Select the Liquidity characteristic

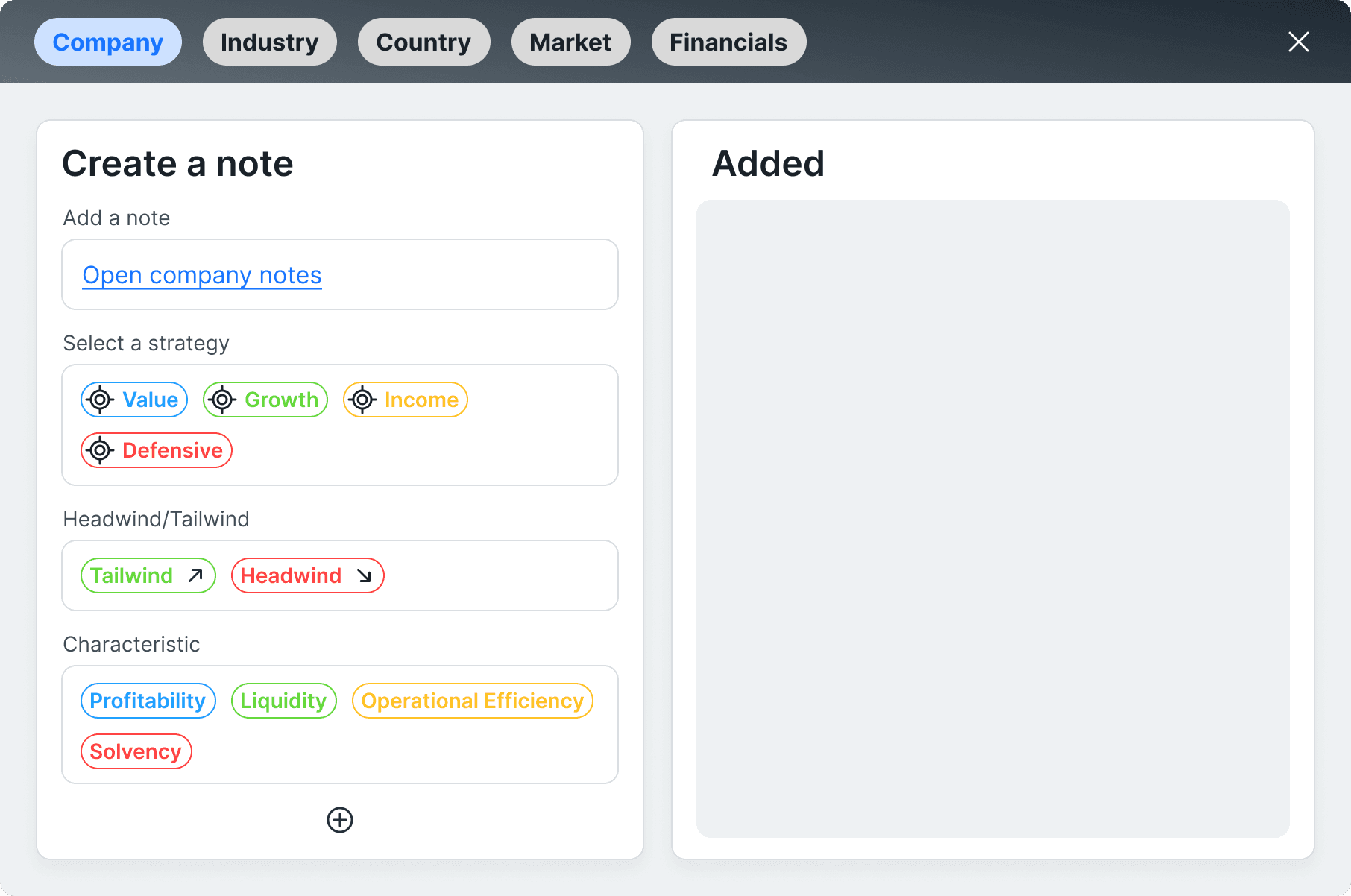click(x=284, y=701)
